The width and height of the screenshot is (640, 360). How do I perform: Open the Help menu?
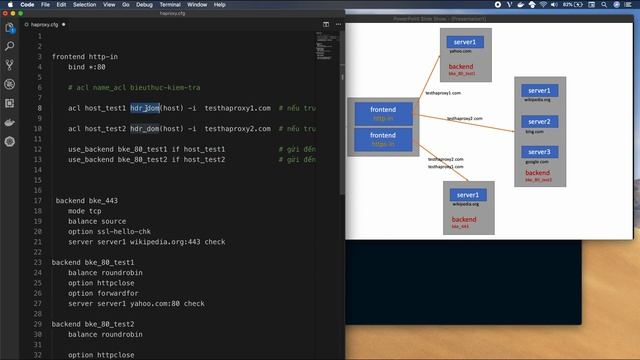220,4
